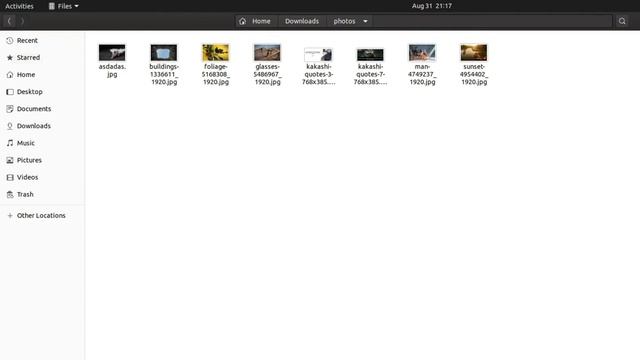
Task: Open the search magnifier icon
Action: pyautogui.click(x=622, y=21)
